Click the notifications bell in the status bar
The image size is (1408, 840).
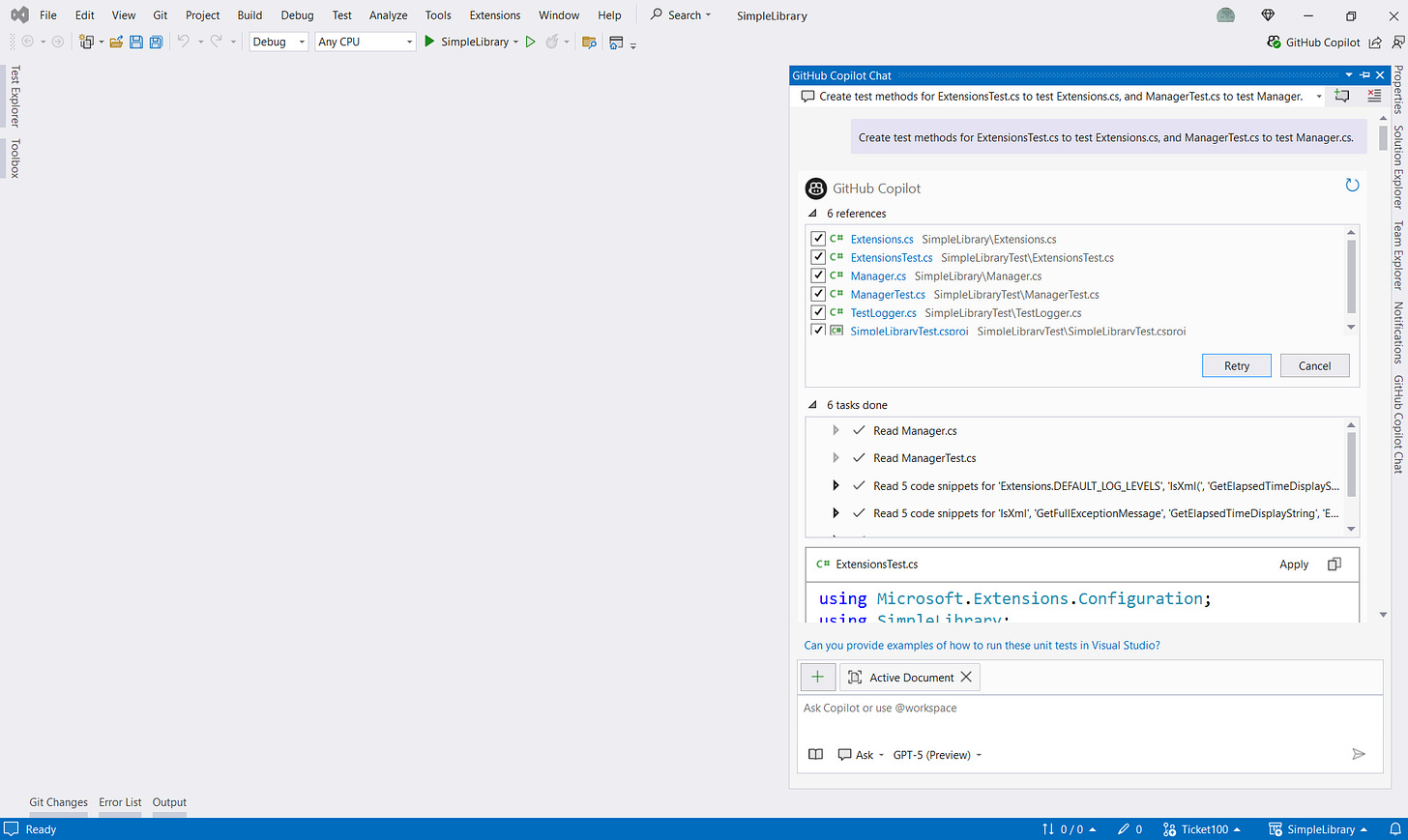tap(1394, 829)
